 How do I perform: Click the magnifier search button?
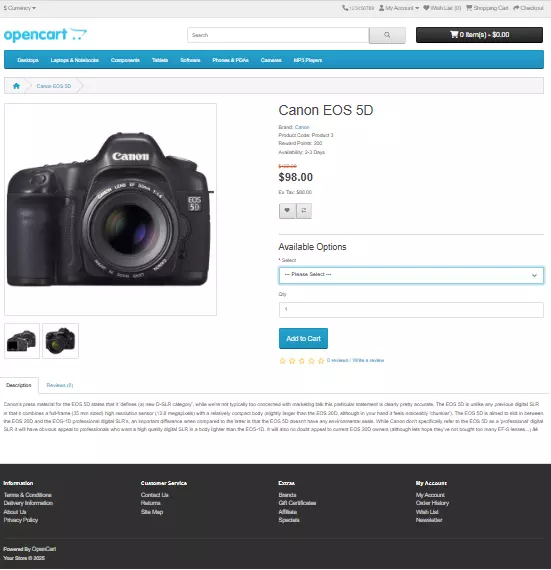click(387, 35)
